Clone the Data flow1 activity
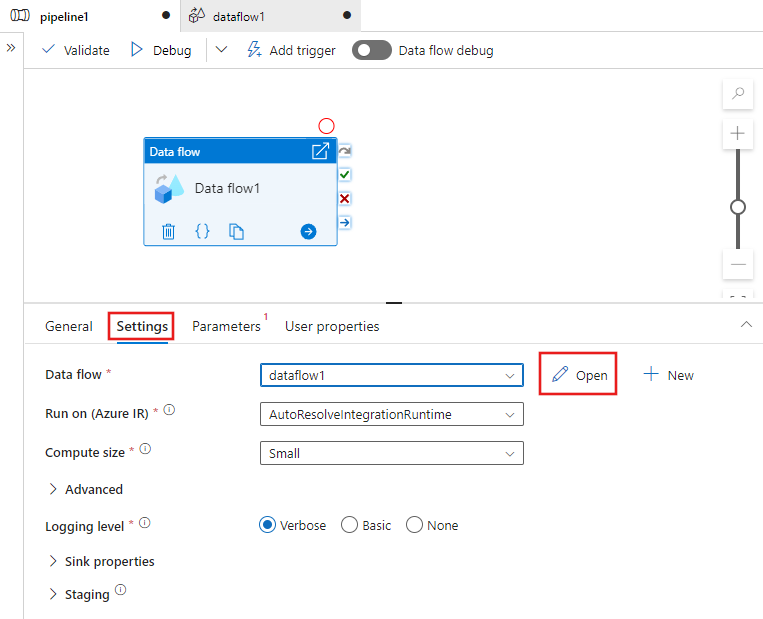 (236, 232)
